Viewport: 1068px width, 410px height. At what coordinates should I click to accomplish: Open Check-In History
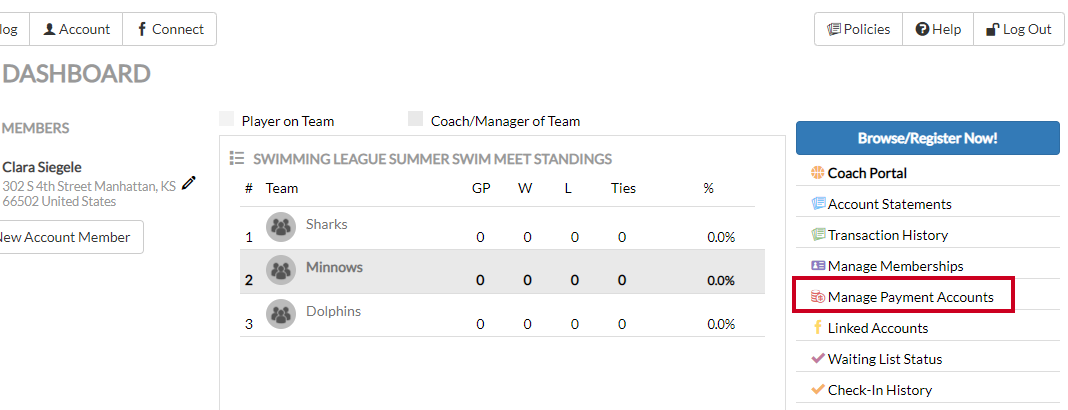pos(871,390)
